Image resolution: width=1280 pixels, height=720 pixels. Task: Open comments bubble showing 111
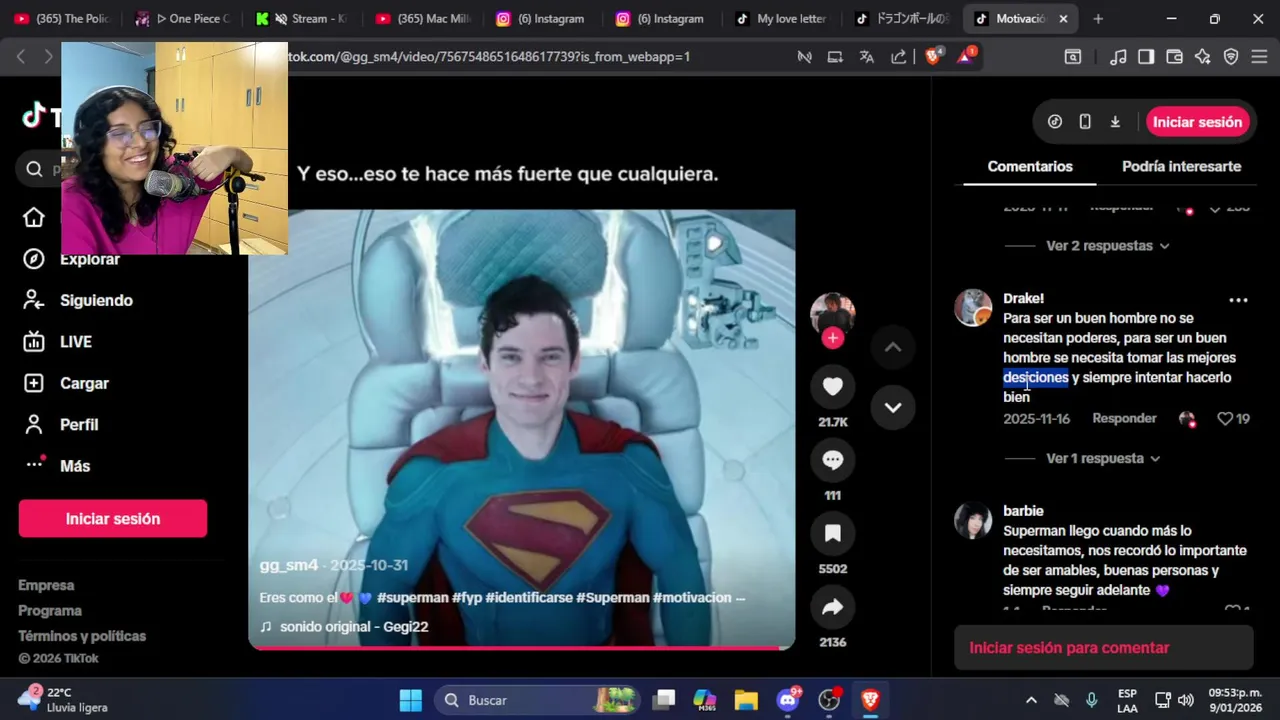[833, 460]
